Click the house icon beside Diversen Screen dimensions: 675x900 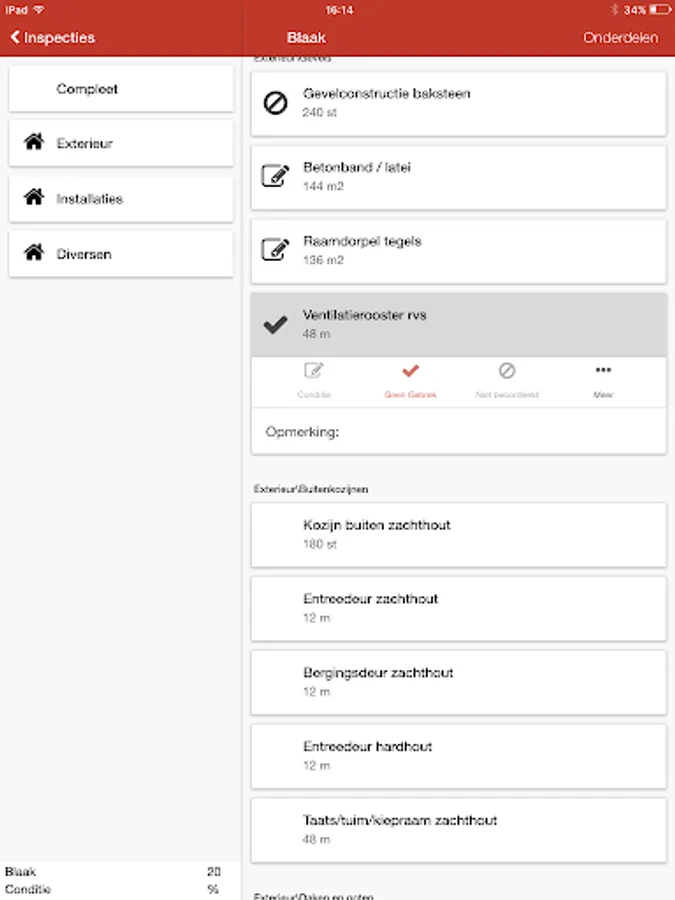(34, 254)
